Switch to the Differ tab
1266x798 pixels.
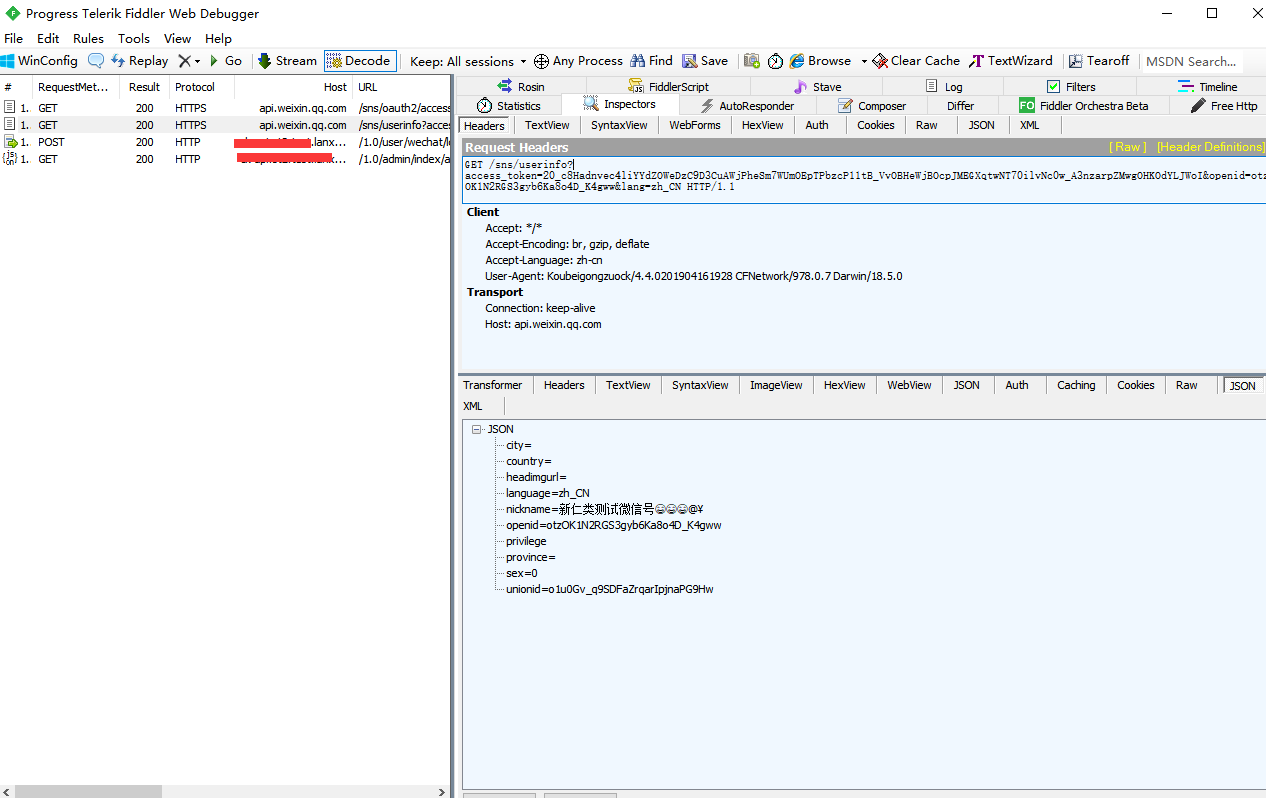coord(960,105)
